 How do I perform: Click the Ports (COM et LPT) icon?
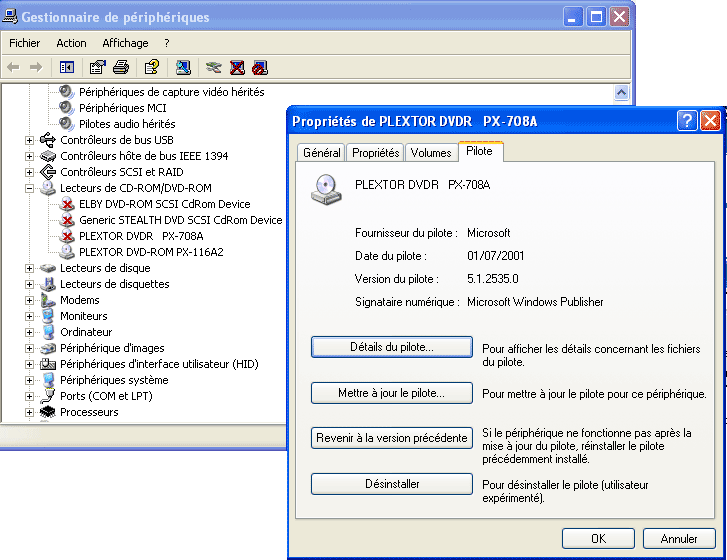48,396
